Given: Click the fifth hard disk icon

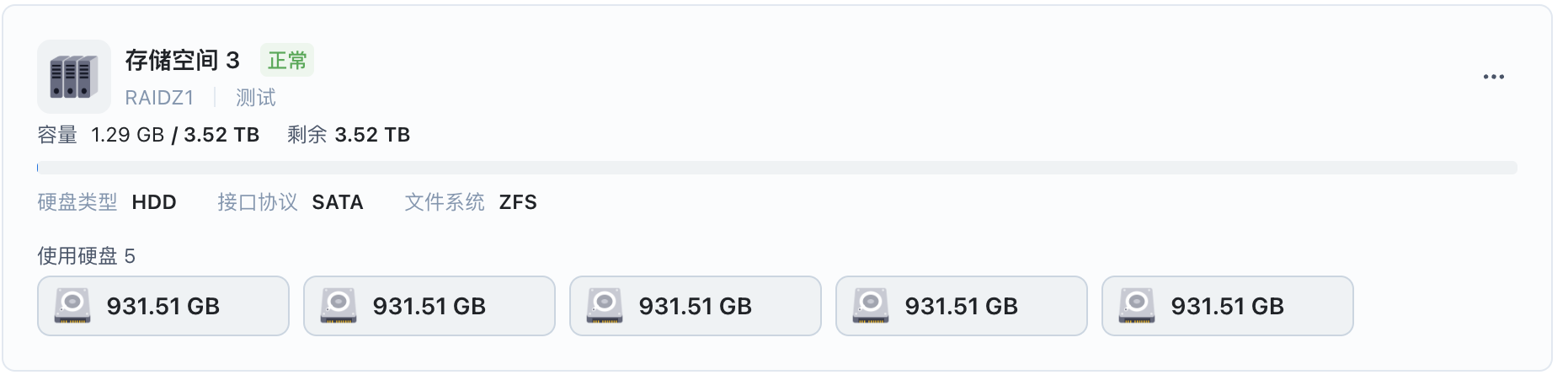Looking at the screenshot, I should (x=1137, y=306).
